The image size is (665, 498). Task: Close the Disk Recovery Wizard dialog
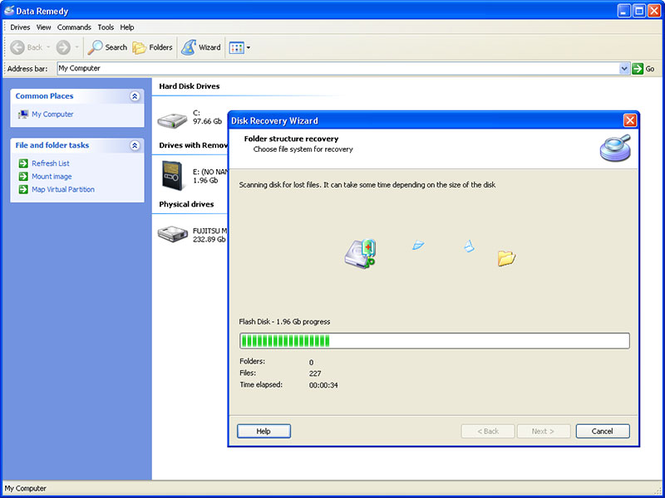(x=630, y=120)
